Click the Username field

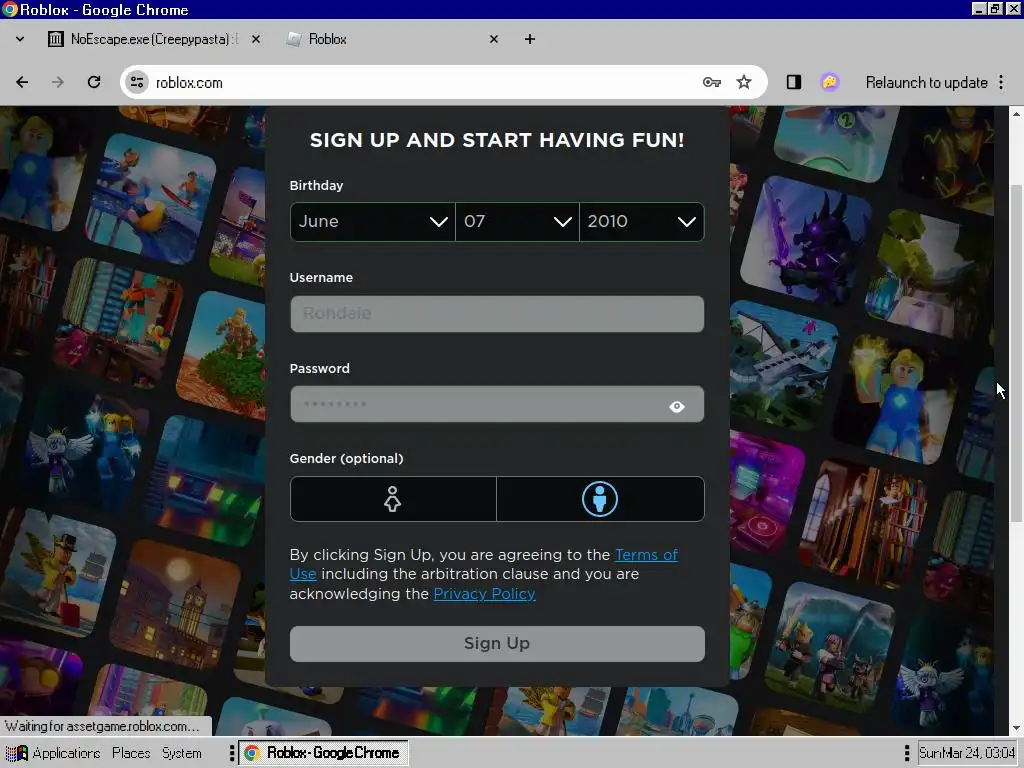pyautogui.click(x=497, y=313)
